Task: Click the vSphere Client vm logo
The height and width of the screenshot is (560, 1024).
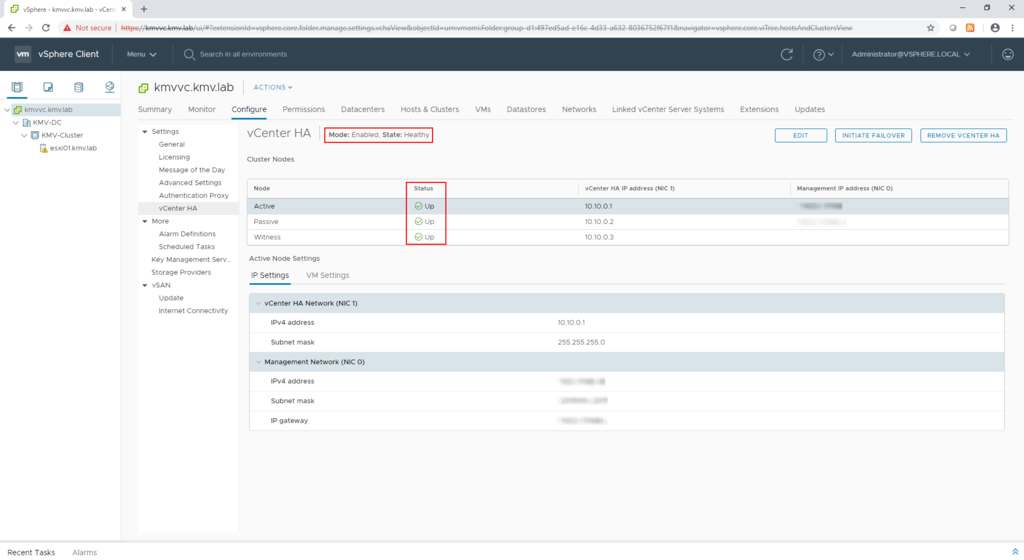Action: tap(23, 54)
